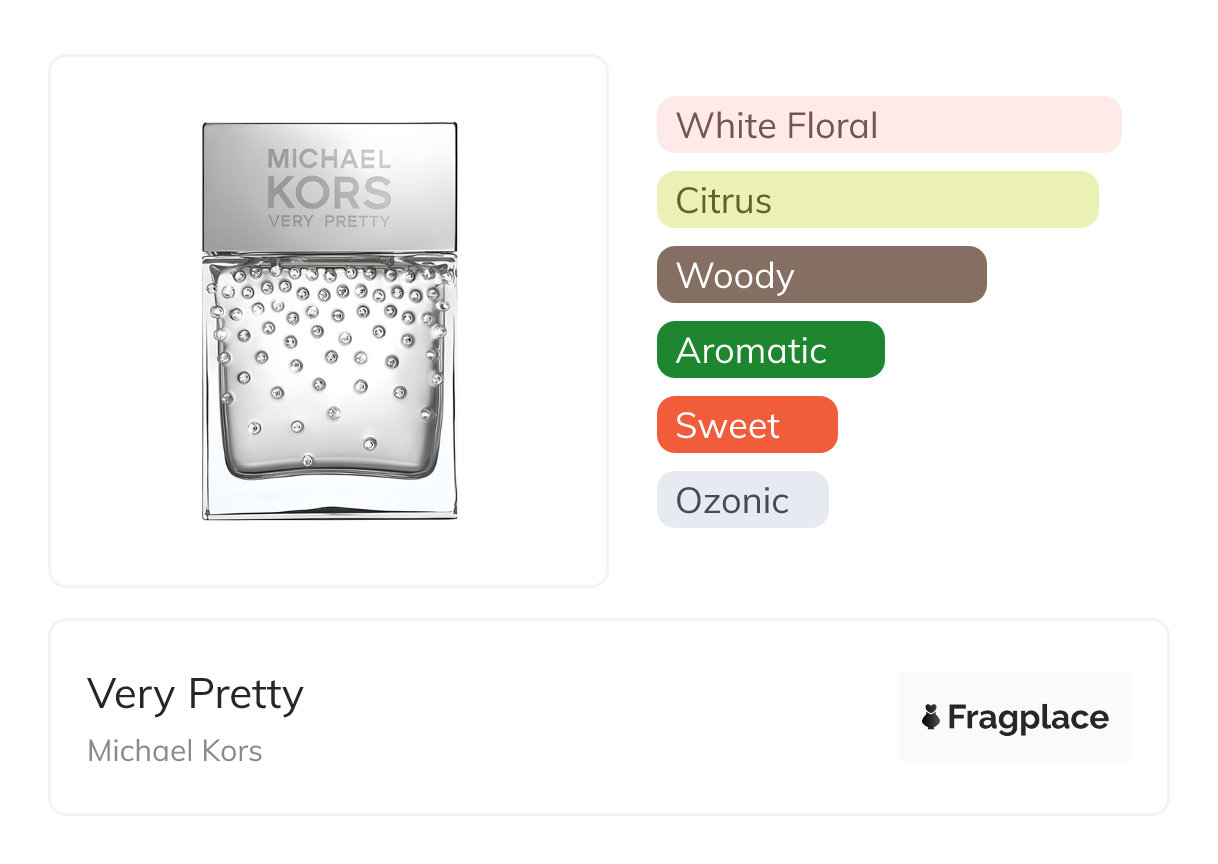Open the Fragplace wordmark link
1218x864 pixels.
1028,717
